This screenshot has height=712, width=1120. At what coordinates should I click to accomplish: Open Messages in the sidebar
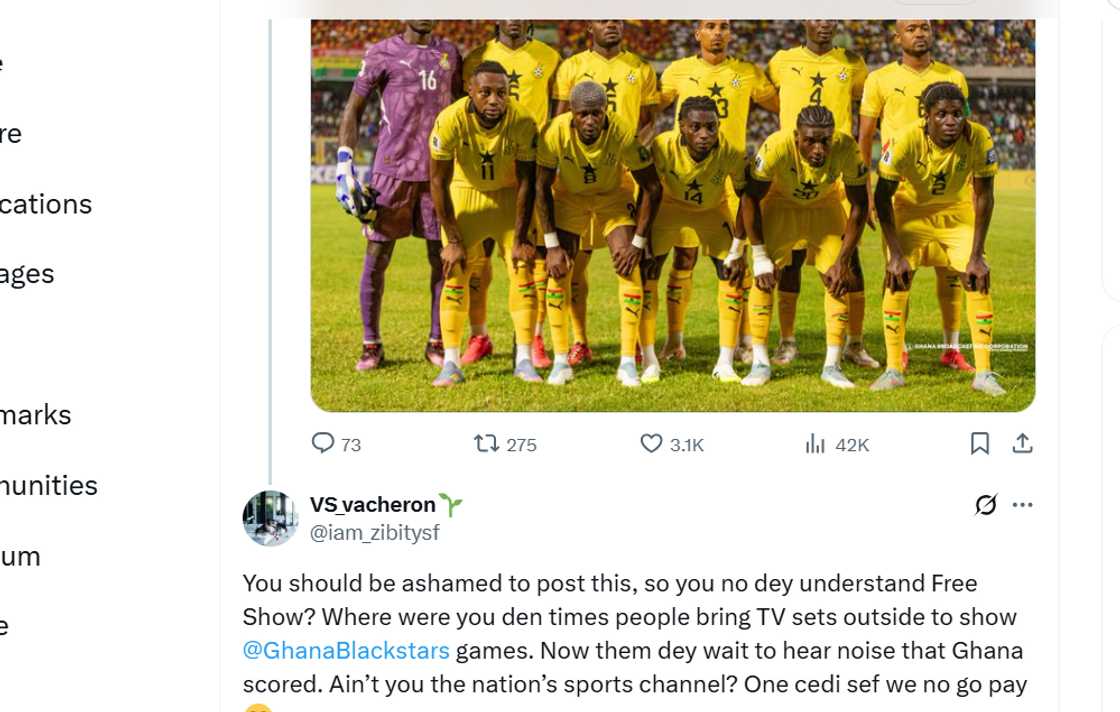pyautogui.click(x=26, y=274)
